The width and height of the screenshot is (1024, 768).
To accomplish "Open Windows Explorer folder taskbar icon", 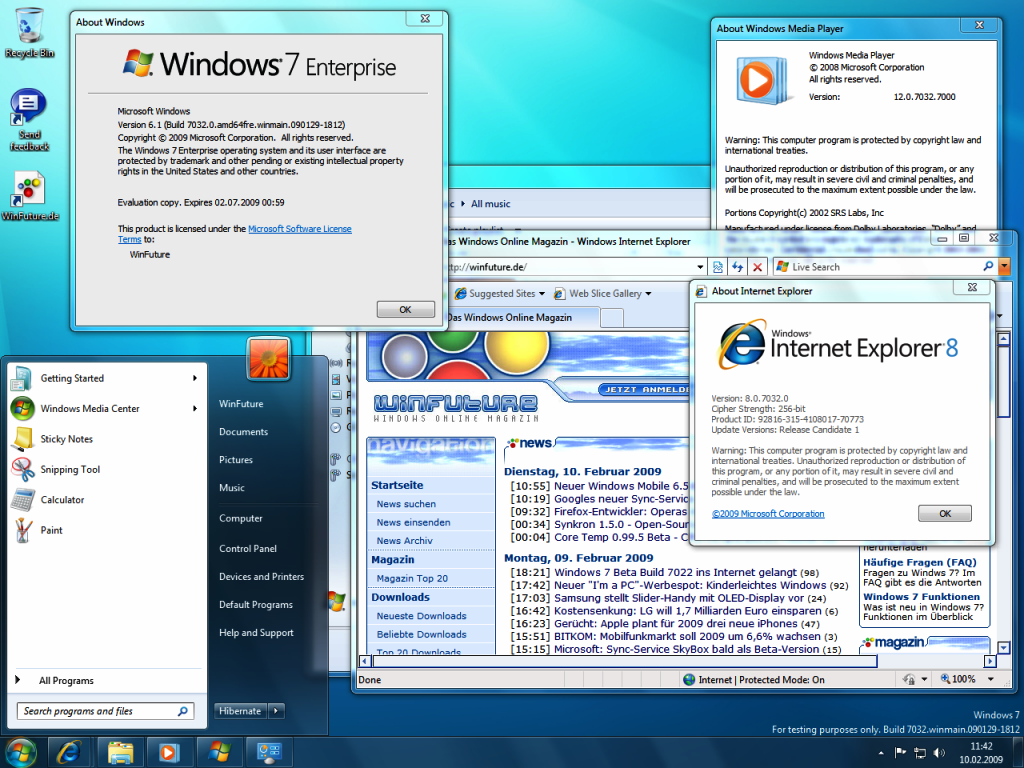I will point(120,752).
